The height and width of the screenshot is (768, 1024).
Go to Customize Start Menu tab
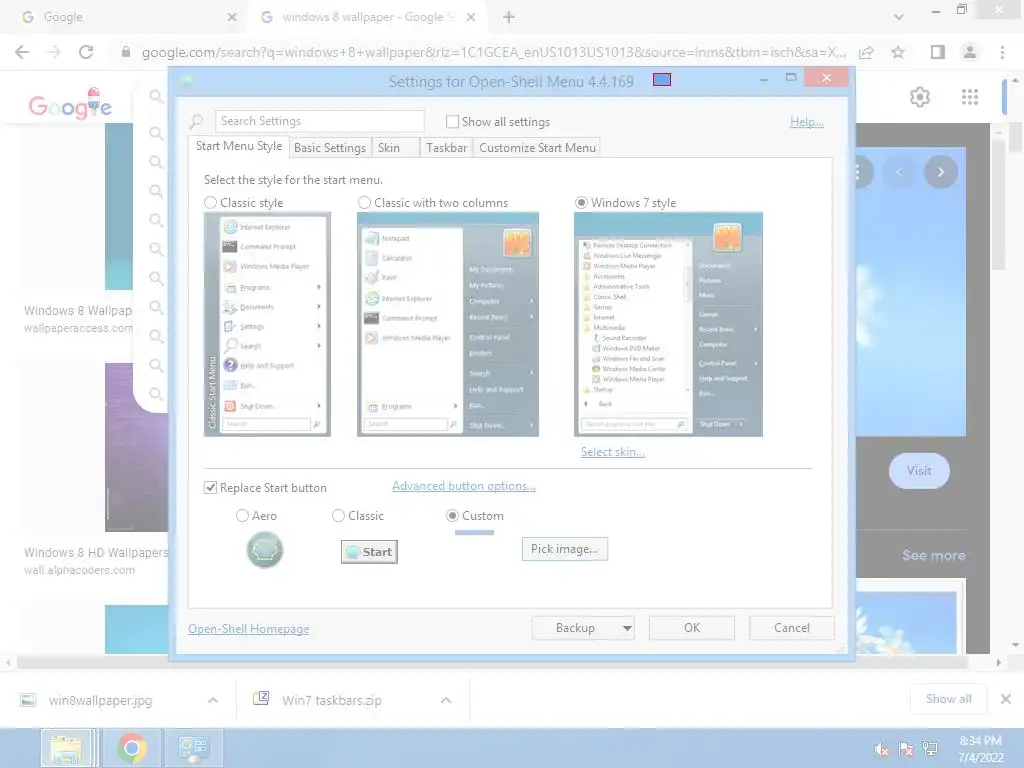tap(537, 148)
